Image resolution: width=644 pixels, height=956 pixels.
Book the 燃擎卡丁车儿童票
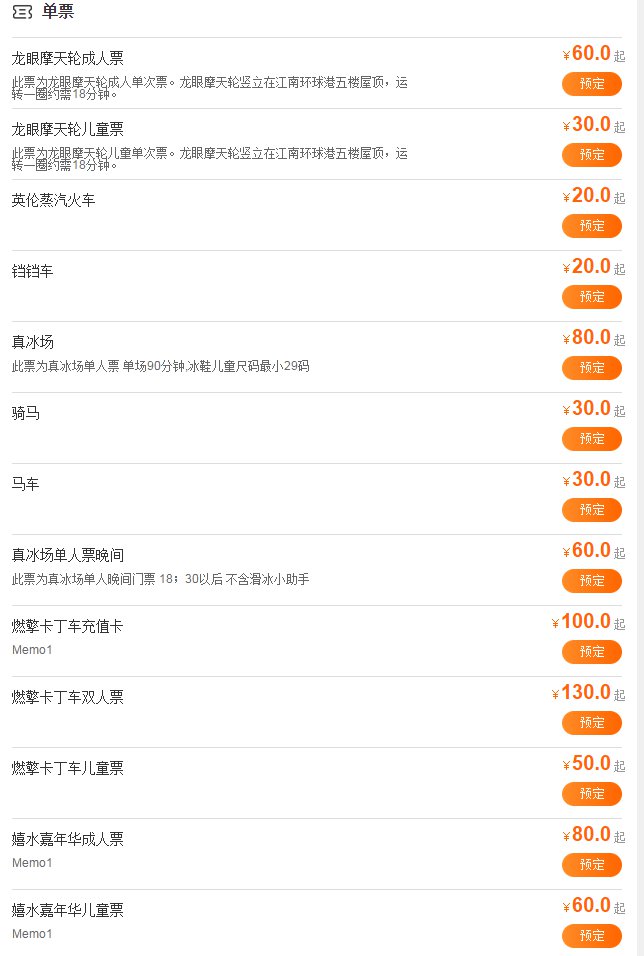[x=592, y=793]
